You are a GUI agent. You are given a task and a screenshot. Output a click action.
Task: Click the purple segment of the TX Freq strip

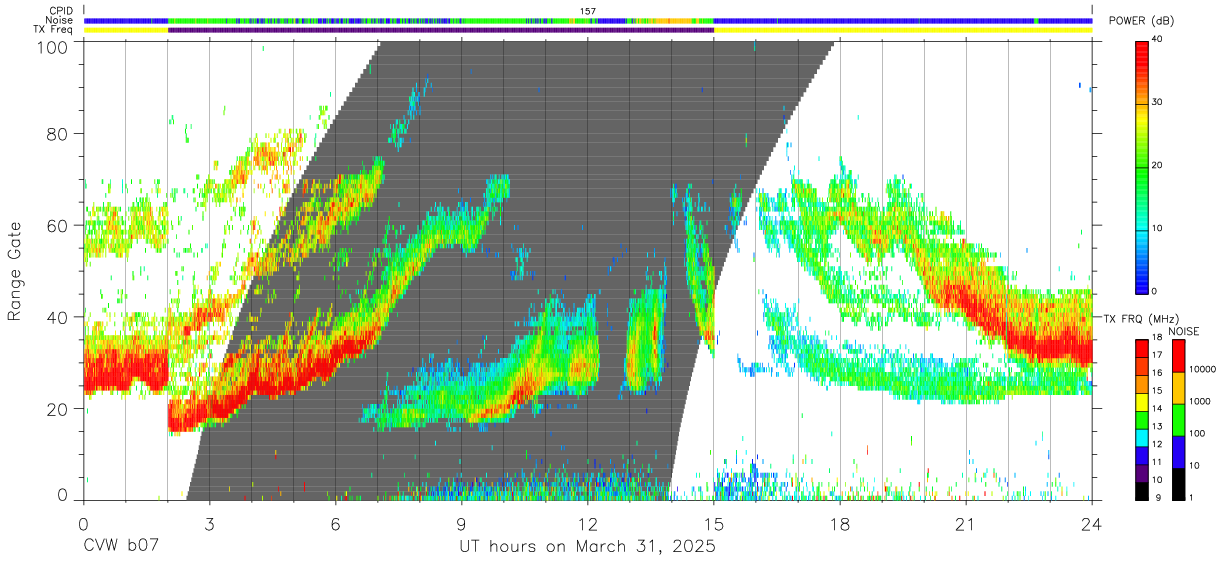441,30
